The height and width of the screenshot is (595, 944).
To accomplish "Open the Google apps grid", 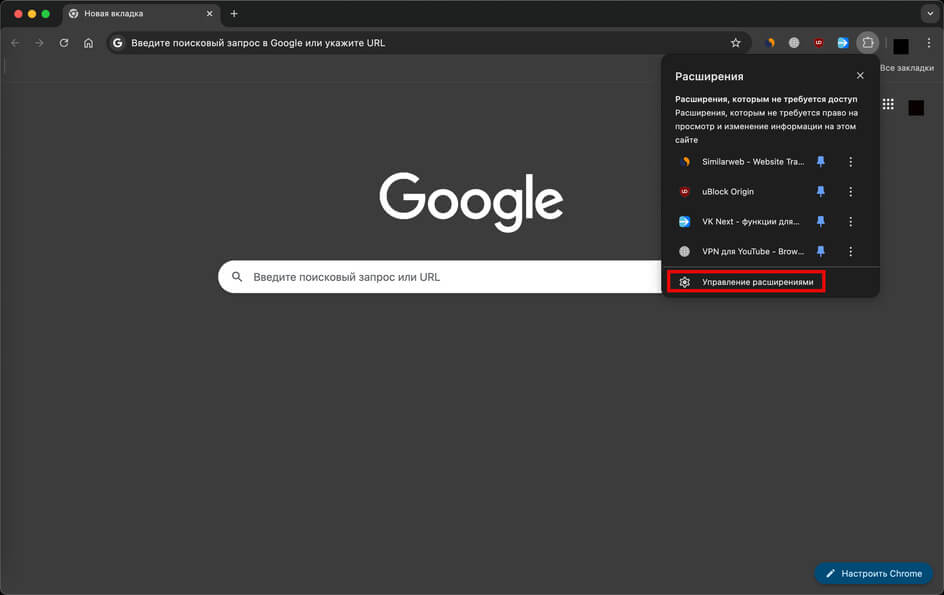I will click(x=888, y=104).
